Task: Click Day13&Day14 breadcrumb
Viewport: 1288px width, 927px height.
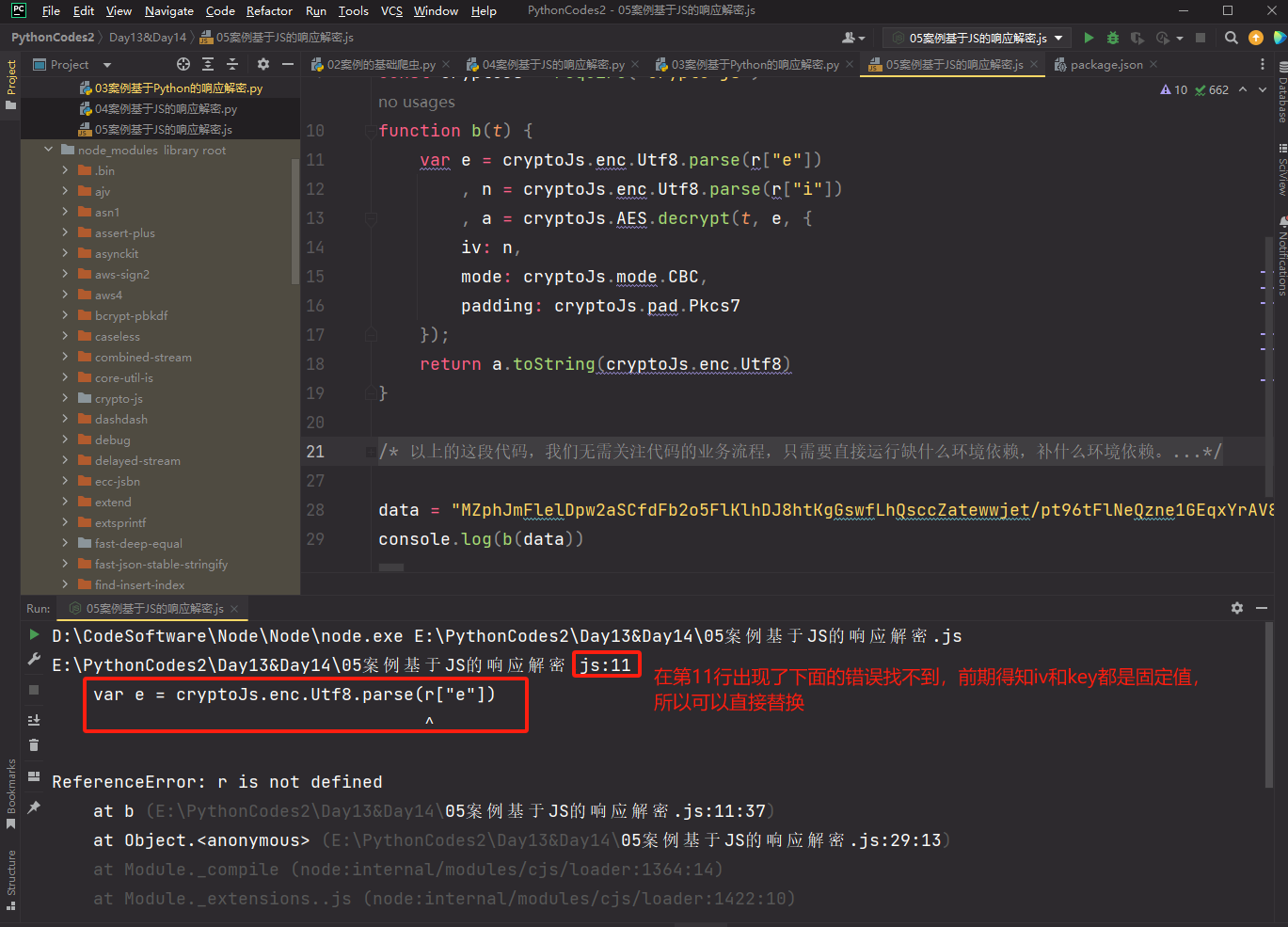Action: point(148,38)
